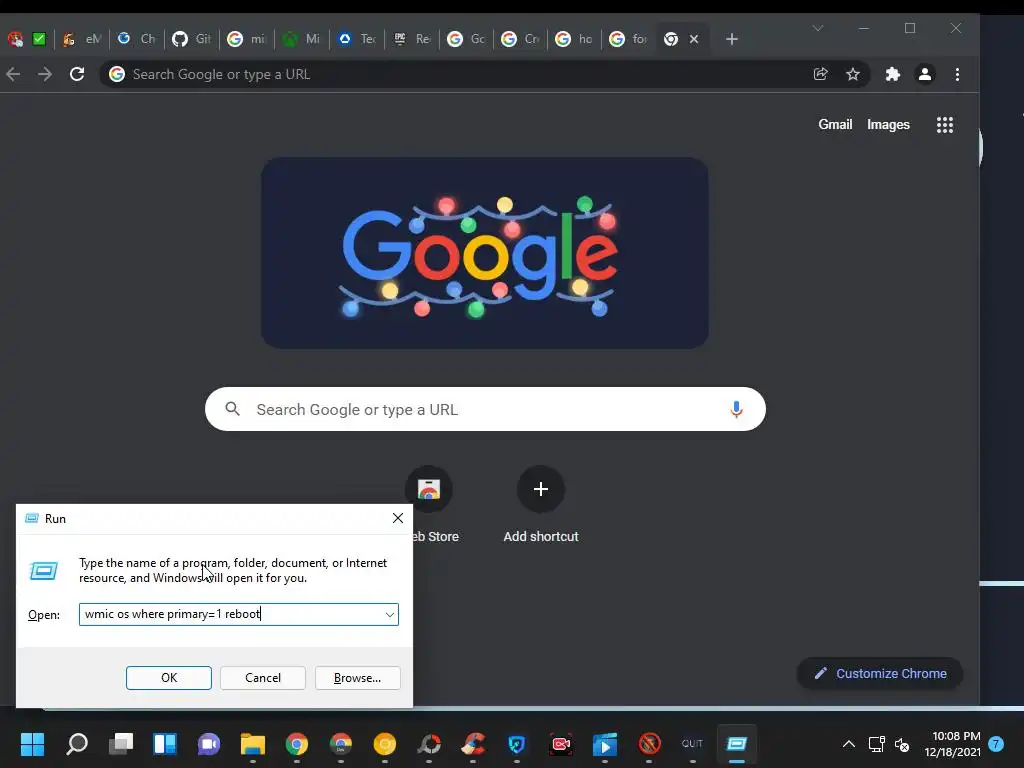Bookmark this tab with star icon

click(853, 74)
